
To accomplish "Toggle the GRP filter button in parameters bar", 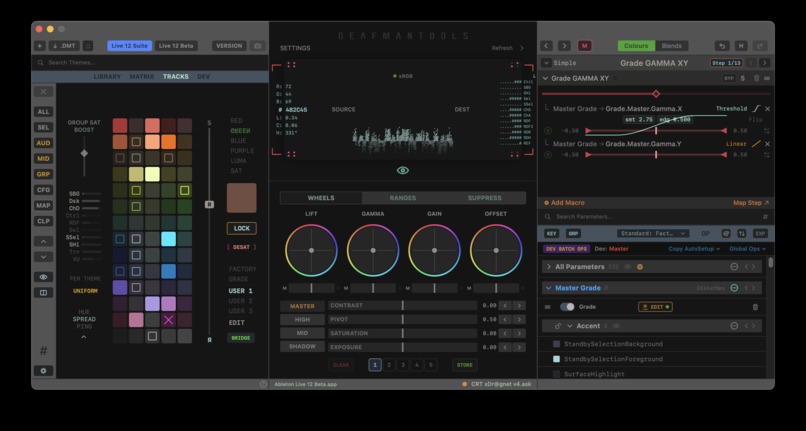I will [573, 234].
